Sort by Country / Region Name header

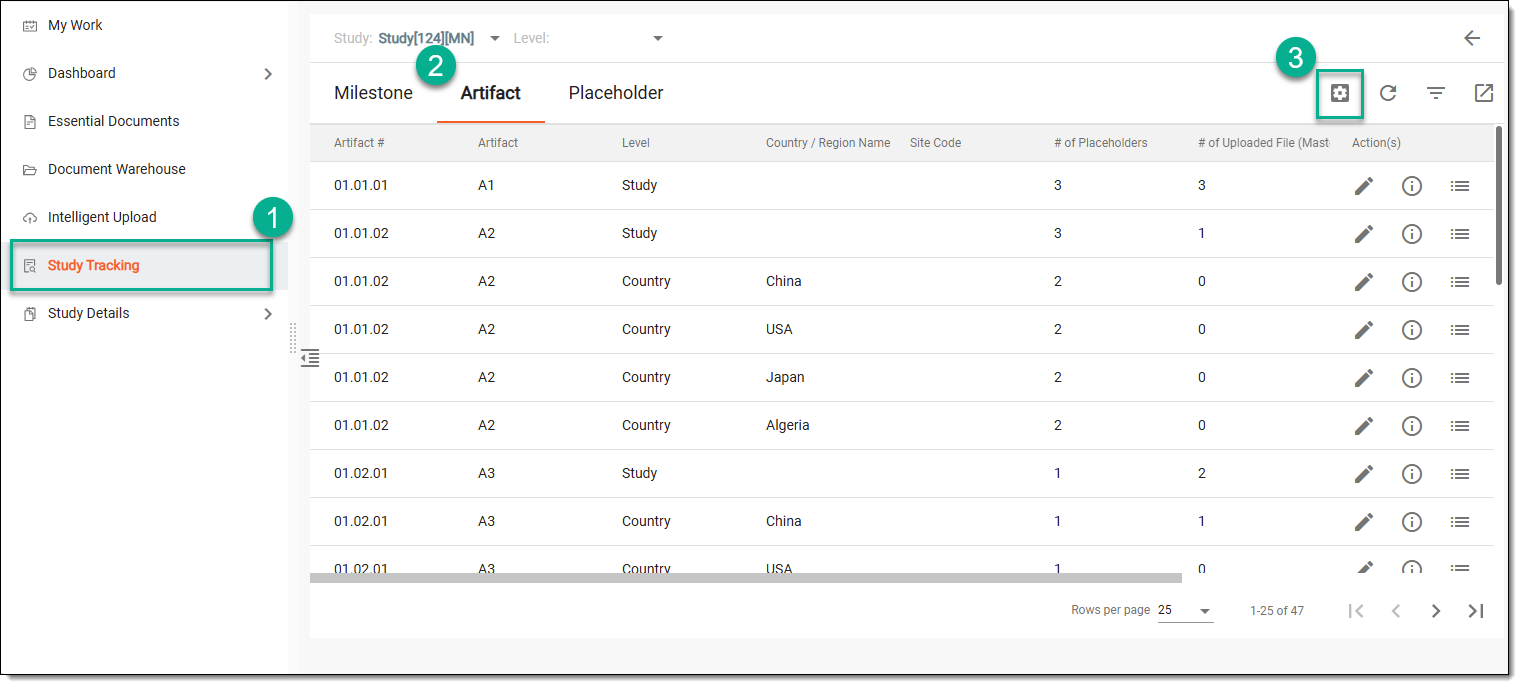(828, 143)
